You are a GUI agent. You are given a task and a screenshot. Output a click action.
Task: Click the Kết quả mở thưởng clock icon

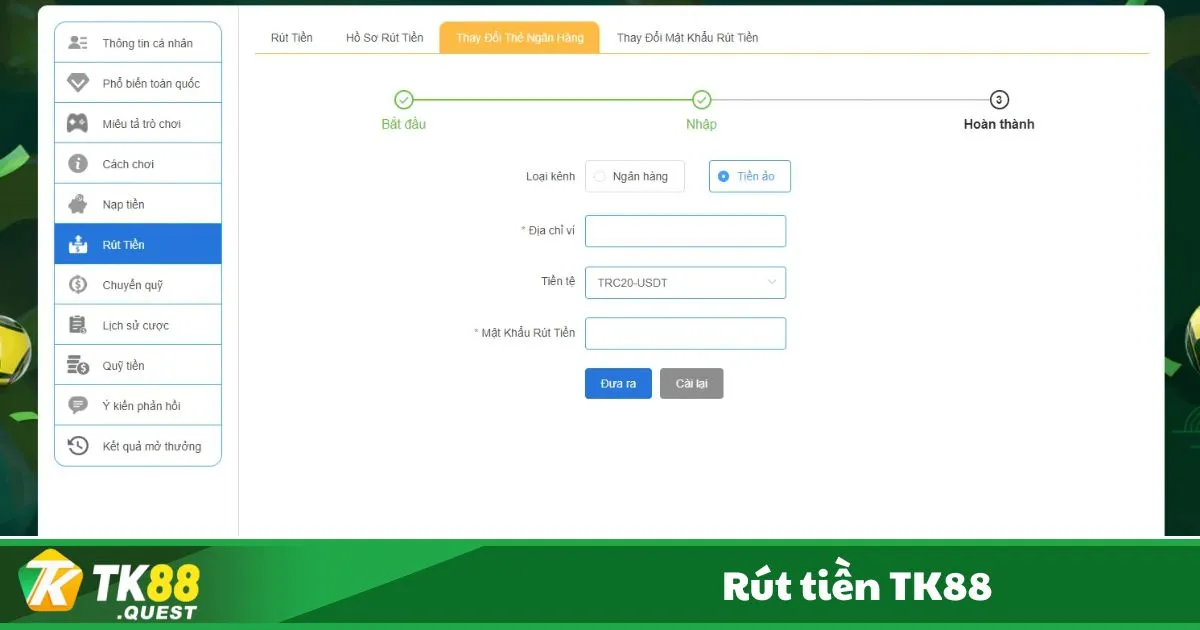point(78,445)
